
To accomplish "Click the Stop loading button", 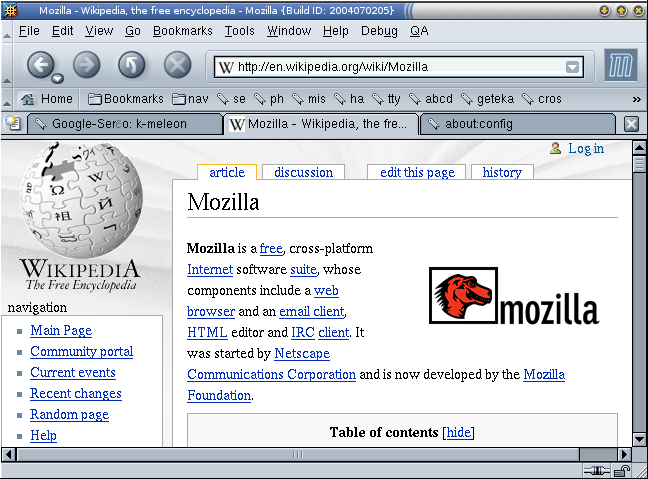I will pyautogui.click(x=177, y=65).
